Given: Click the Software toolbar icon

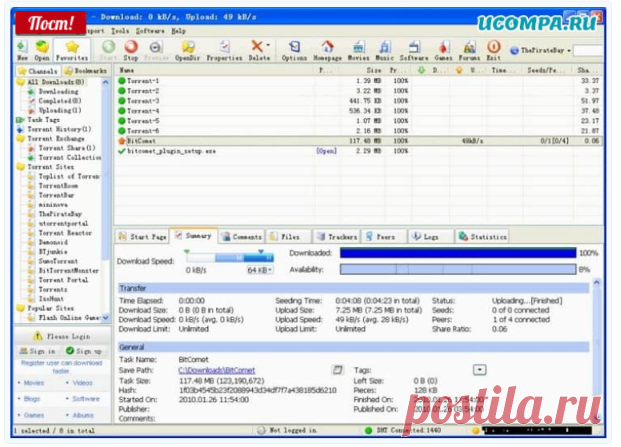Looking at the screenshot, I should (414, 50).
